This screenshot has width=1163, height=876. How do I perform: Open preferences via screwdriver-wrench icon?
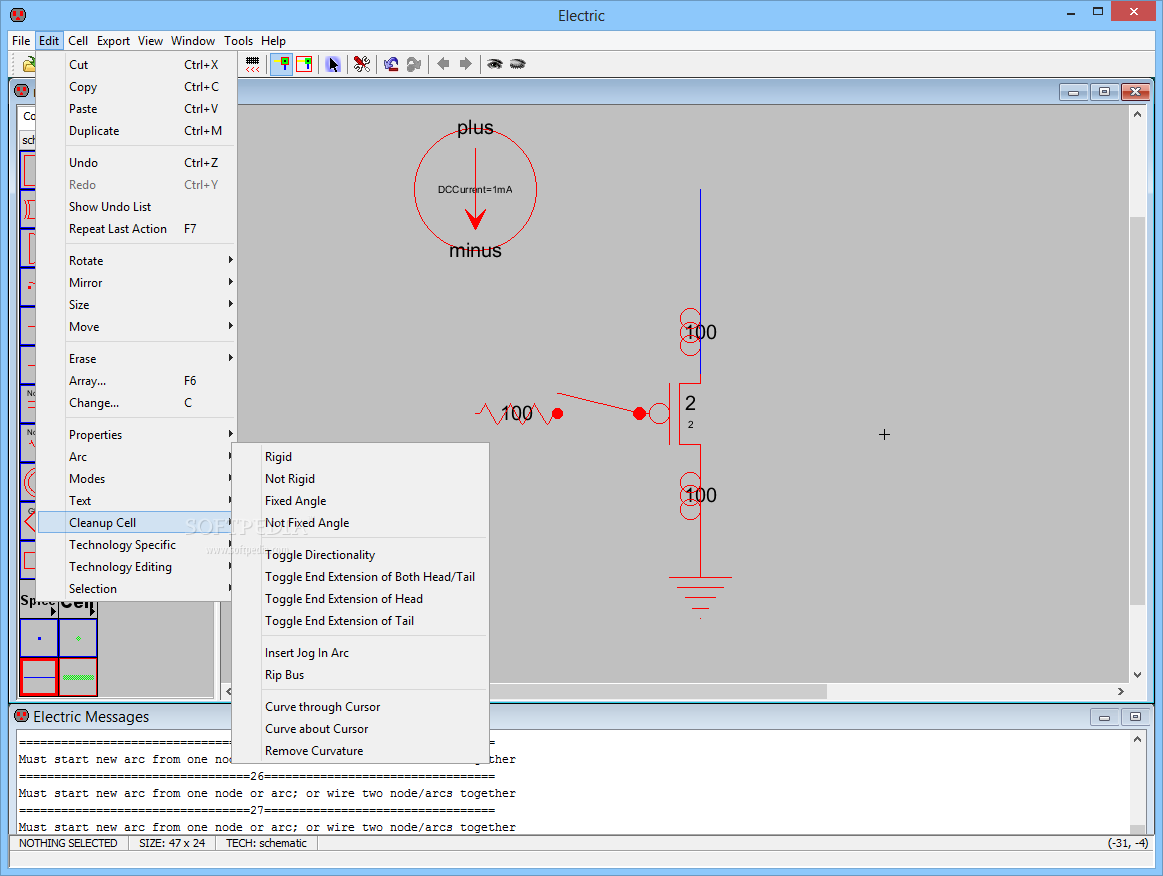(x=362, y=65)
